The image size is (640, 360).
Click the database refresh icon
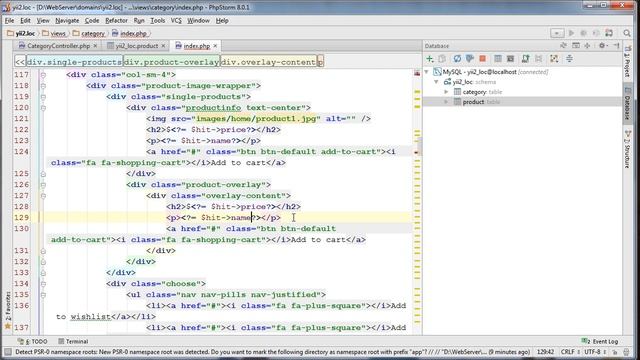[x=457, y=59]
